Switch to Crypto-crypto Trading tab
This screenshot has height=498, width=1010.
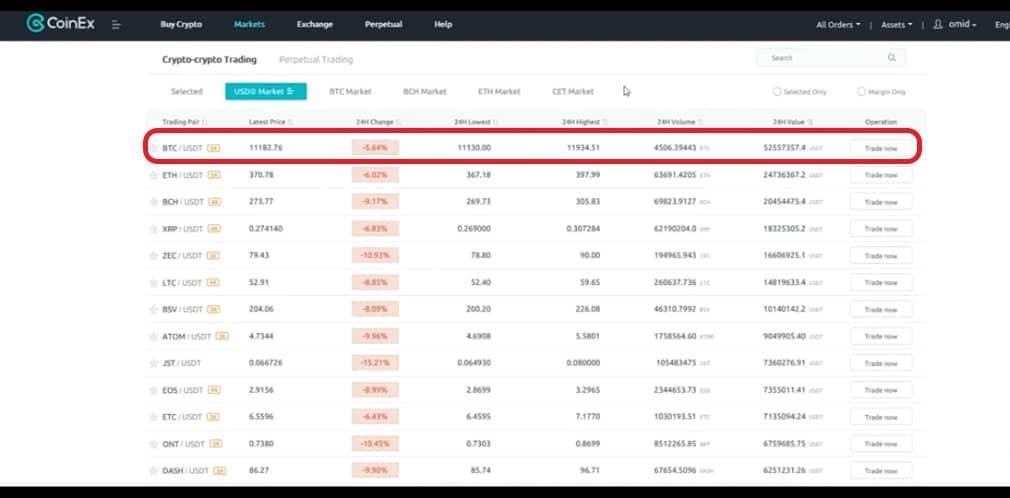(x=209, y=59)
